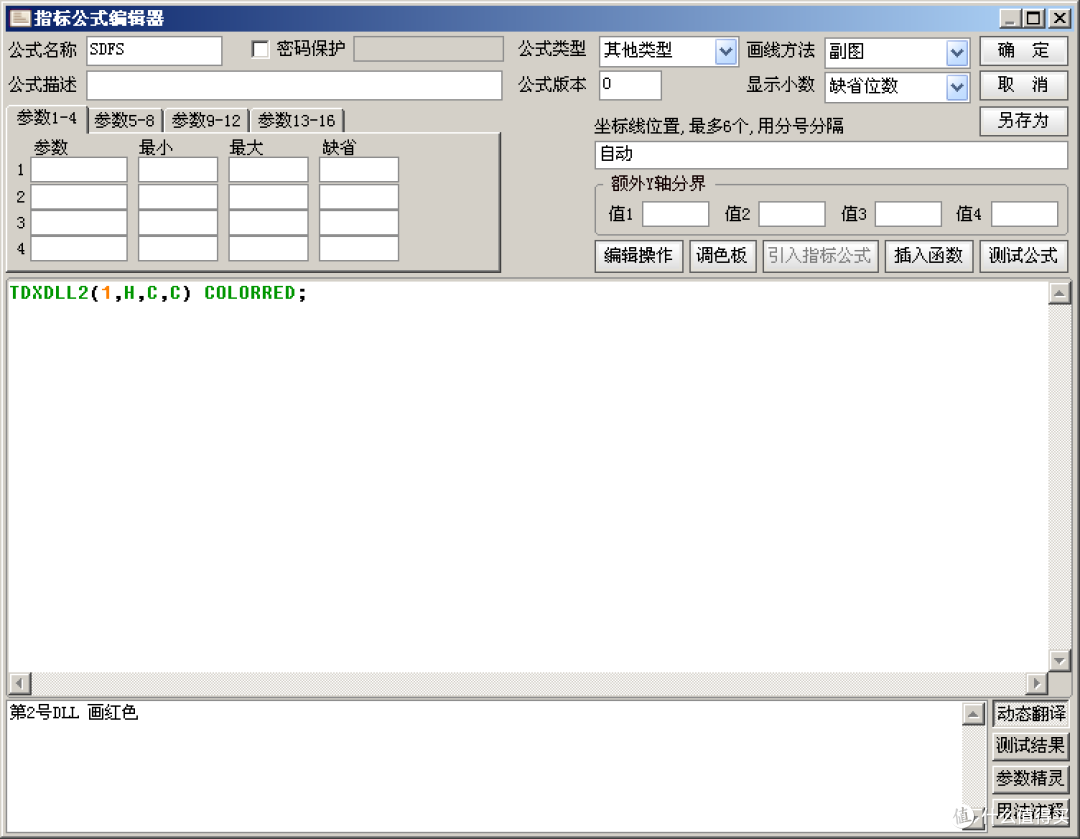
Task: Click row 1 缺省 field
Action: pos(359,169)
